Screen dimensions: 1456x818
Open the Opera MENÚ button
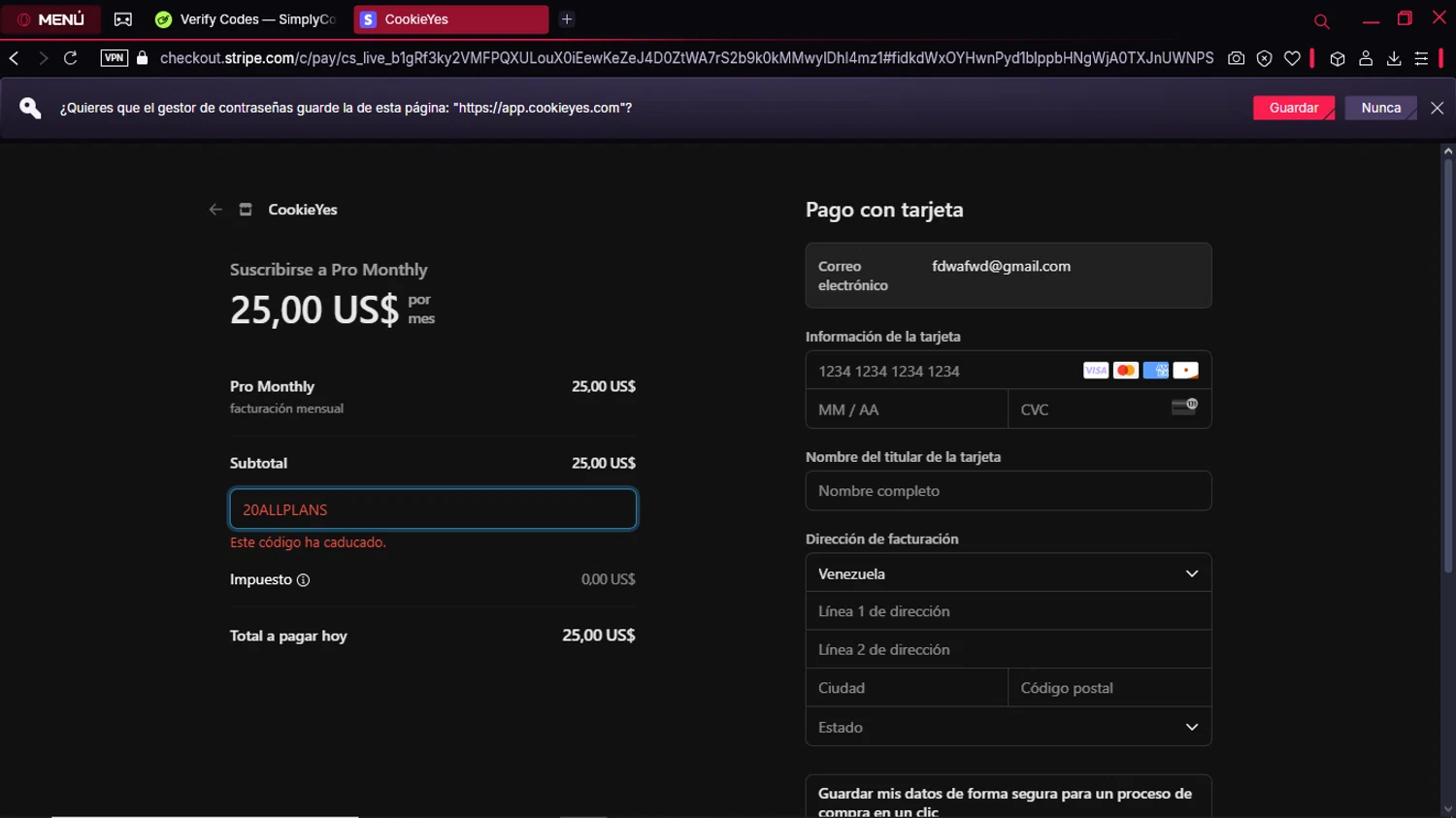pos(50,19)
